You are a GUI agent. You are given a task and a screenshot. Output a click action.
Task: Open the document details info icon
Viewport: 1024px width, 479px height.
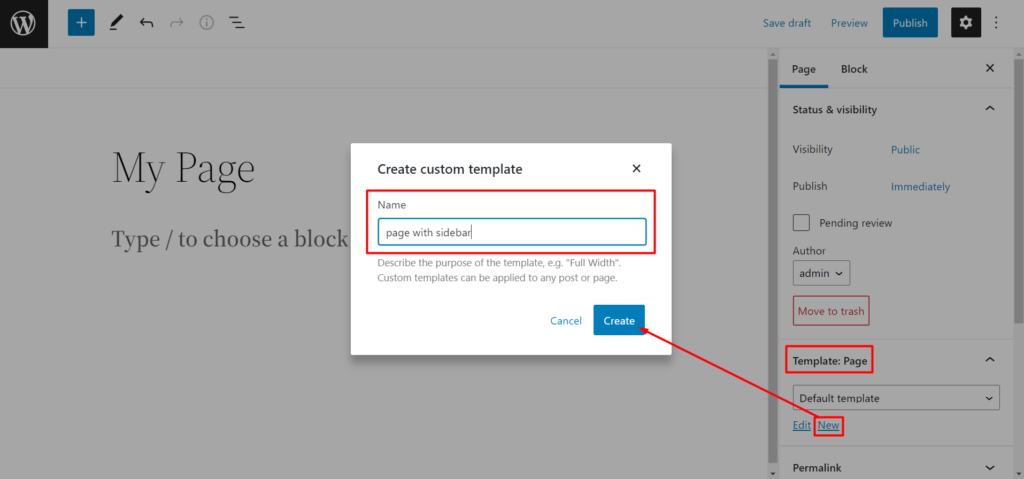[x=206, y=24]
